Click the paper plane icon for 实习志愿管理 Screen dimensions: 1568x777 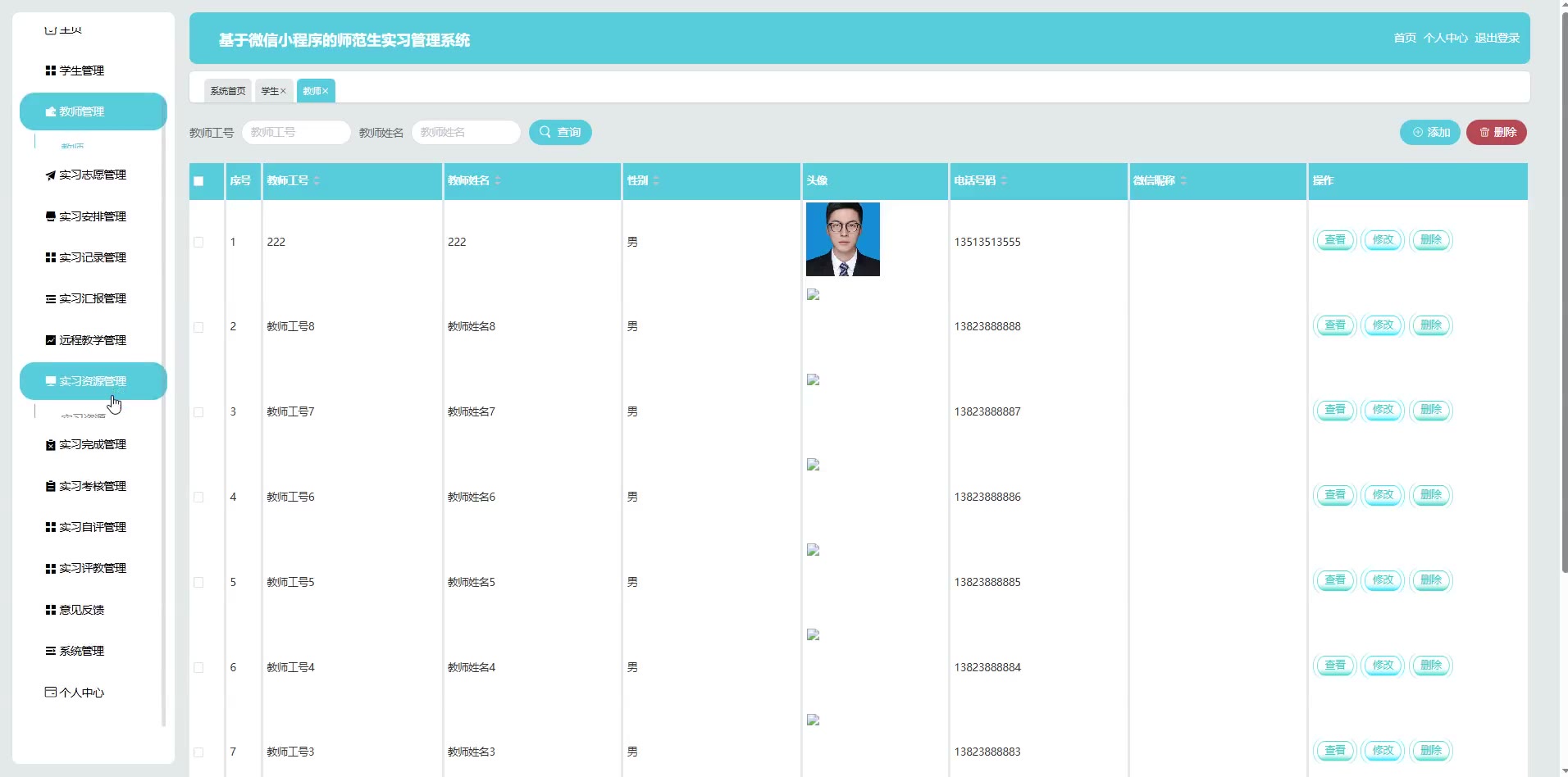click(x=51, y=175)
